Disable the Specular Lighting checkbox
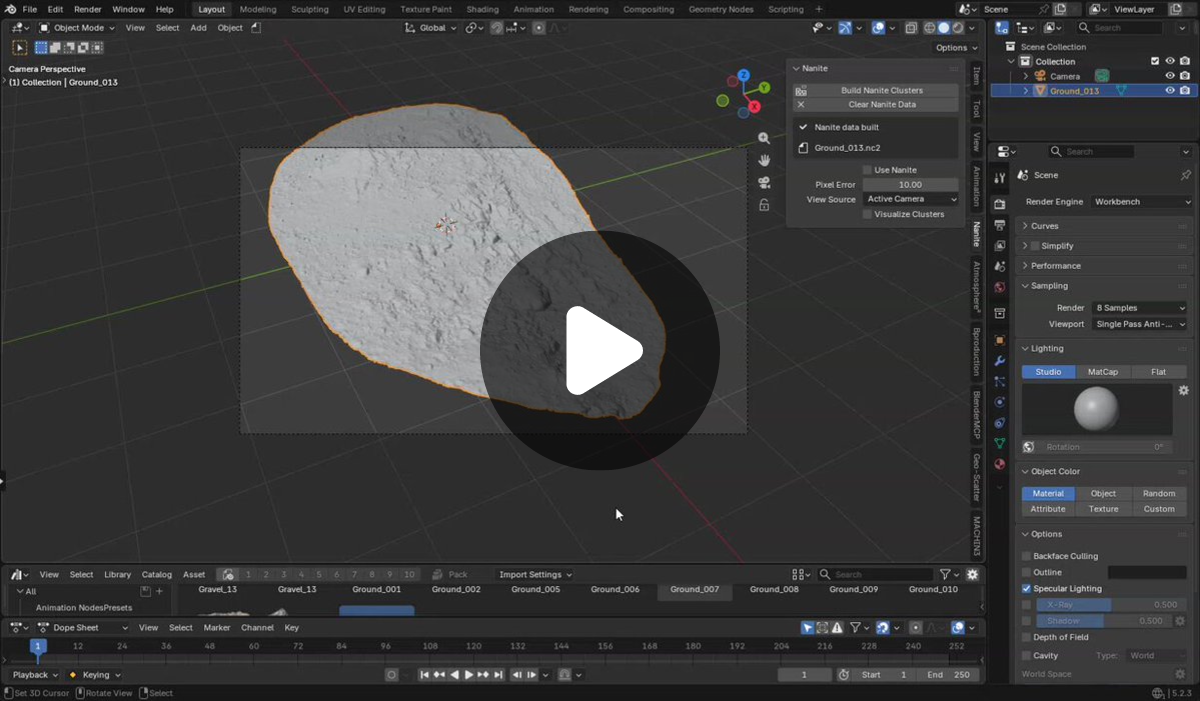The width and height of the screenshot is (1200, 701). pyautogui.click(x=1026, y=589)
